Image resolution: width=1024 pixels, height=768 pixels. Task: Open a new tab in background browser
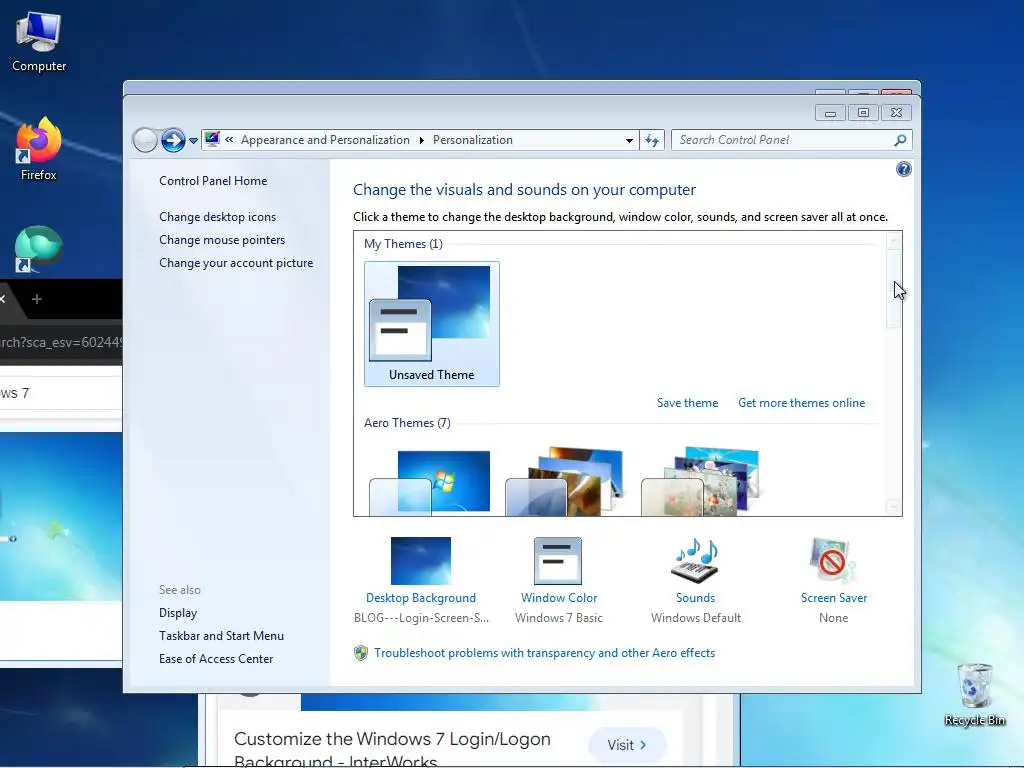[x=37, y=299]
